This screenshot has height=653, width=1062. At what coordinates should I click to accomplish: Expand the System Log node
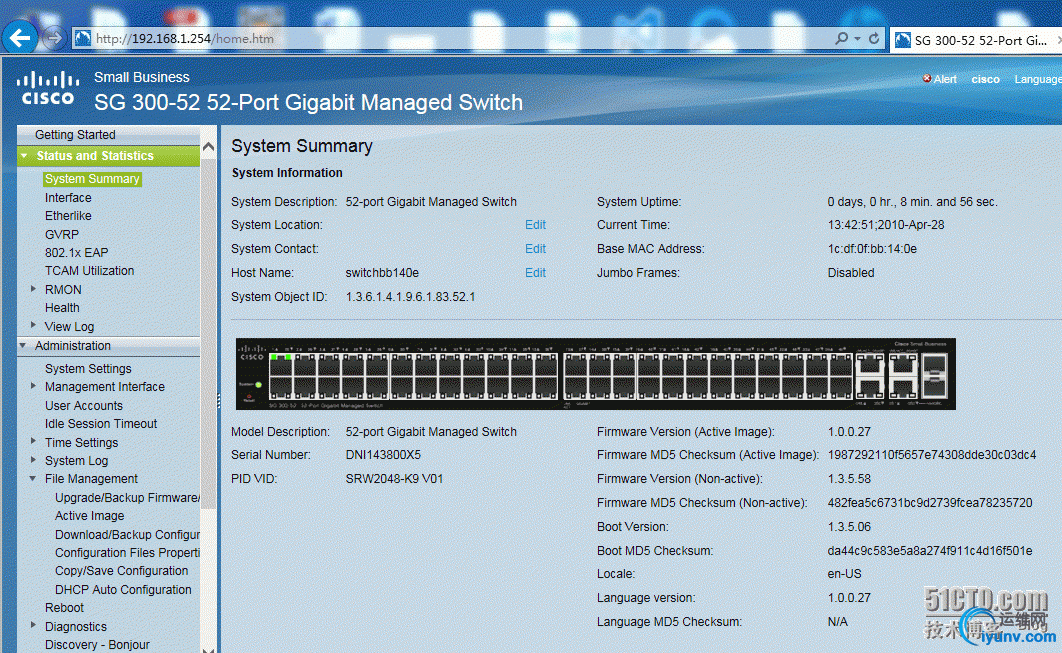click(33, 460)
